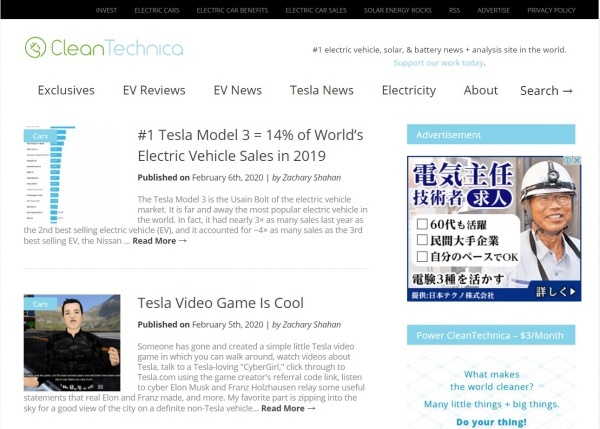The height and width of the screenshot is (429, 600).
Task: Click 'February 5th, 2020' publication date
Action: (x=228, y=325)
